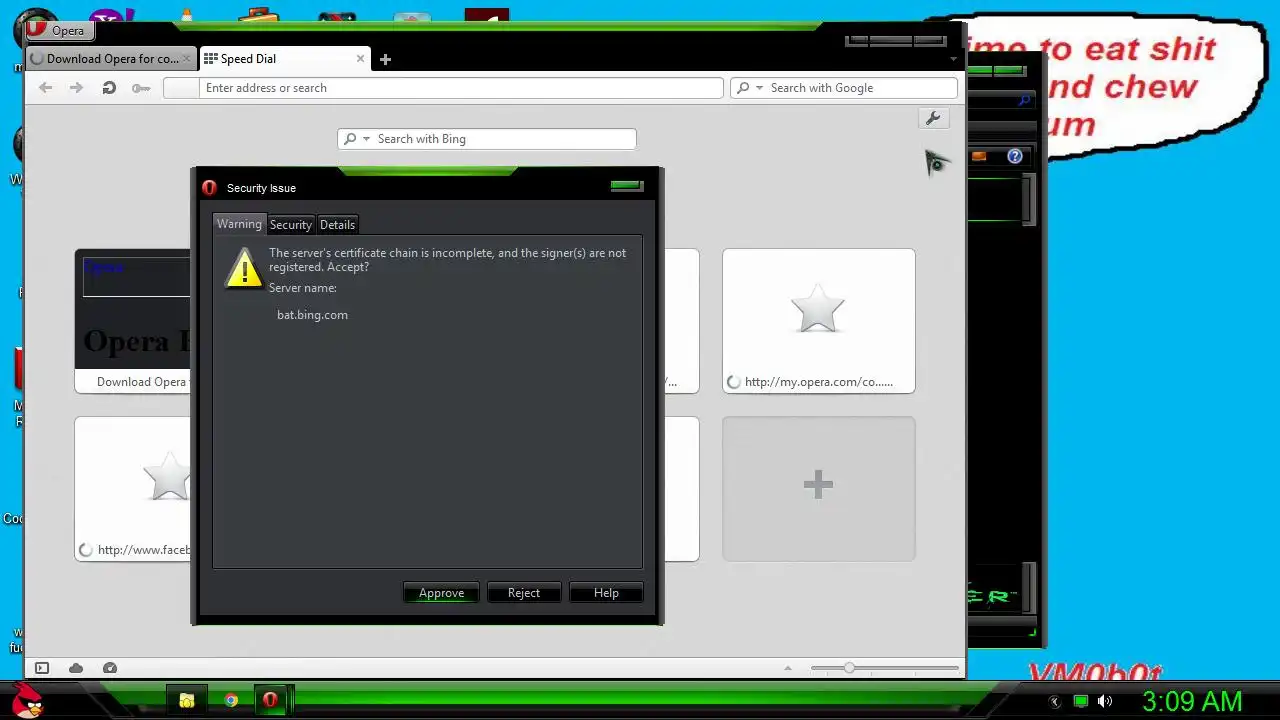This screenshot has width=1280, height=720.
Task: Open the Download Opera speed dial tile
Action: [x=133, y=321]
